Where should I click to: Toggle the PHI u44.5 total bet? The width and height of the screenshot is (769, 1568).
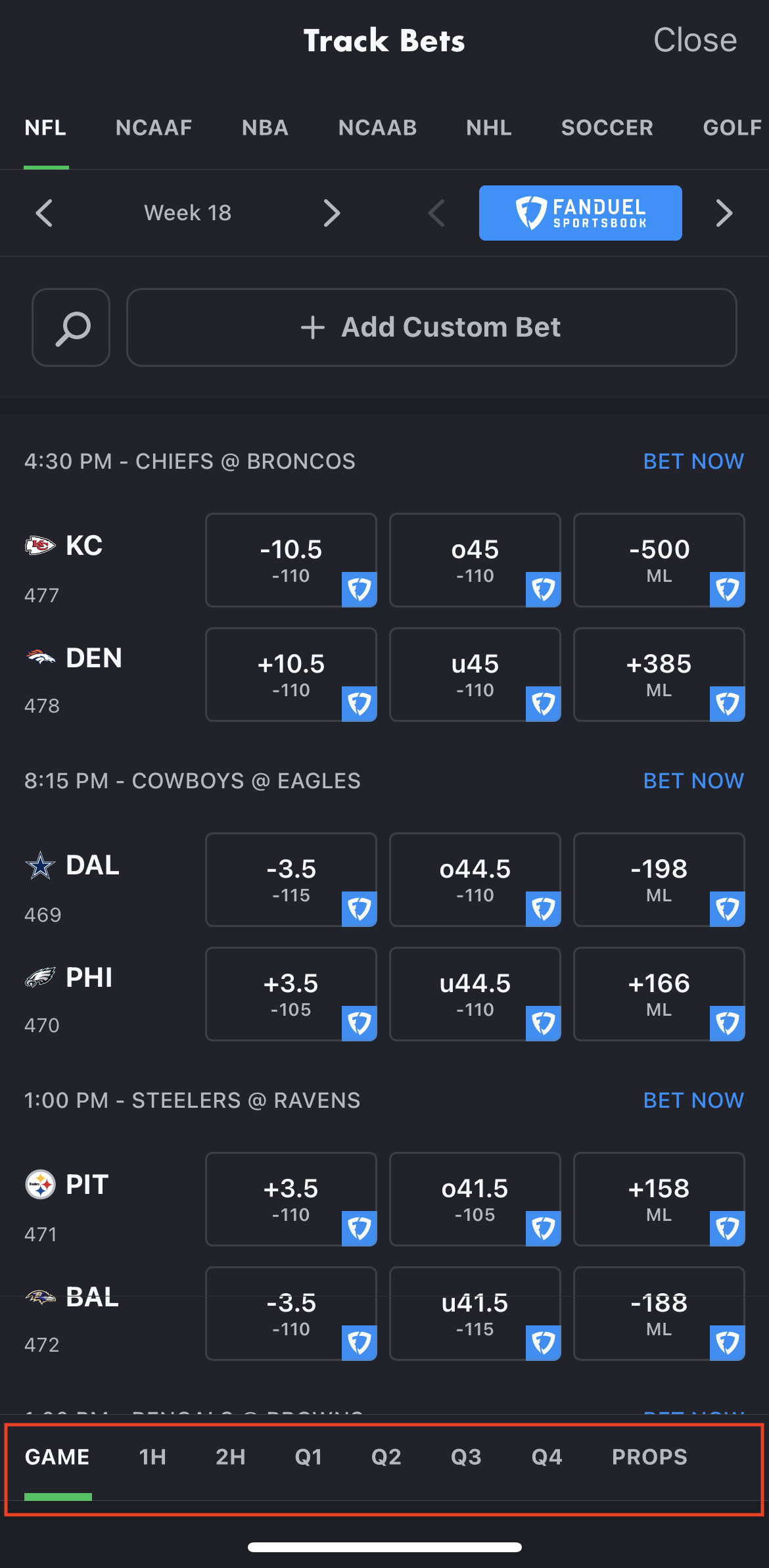475,994
